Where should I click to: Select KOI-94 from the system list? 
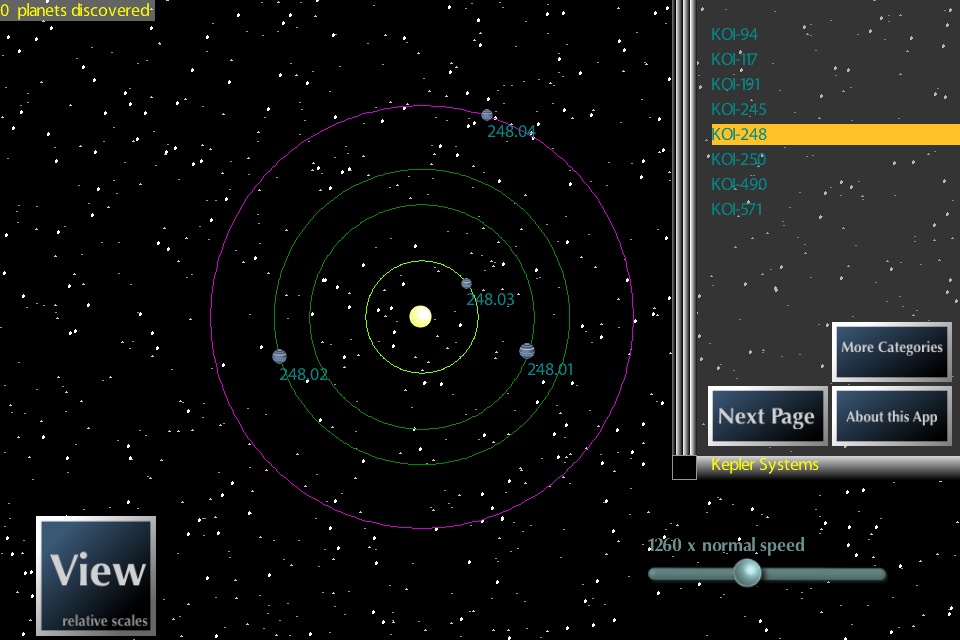tap(735, 34)
